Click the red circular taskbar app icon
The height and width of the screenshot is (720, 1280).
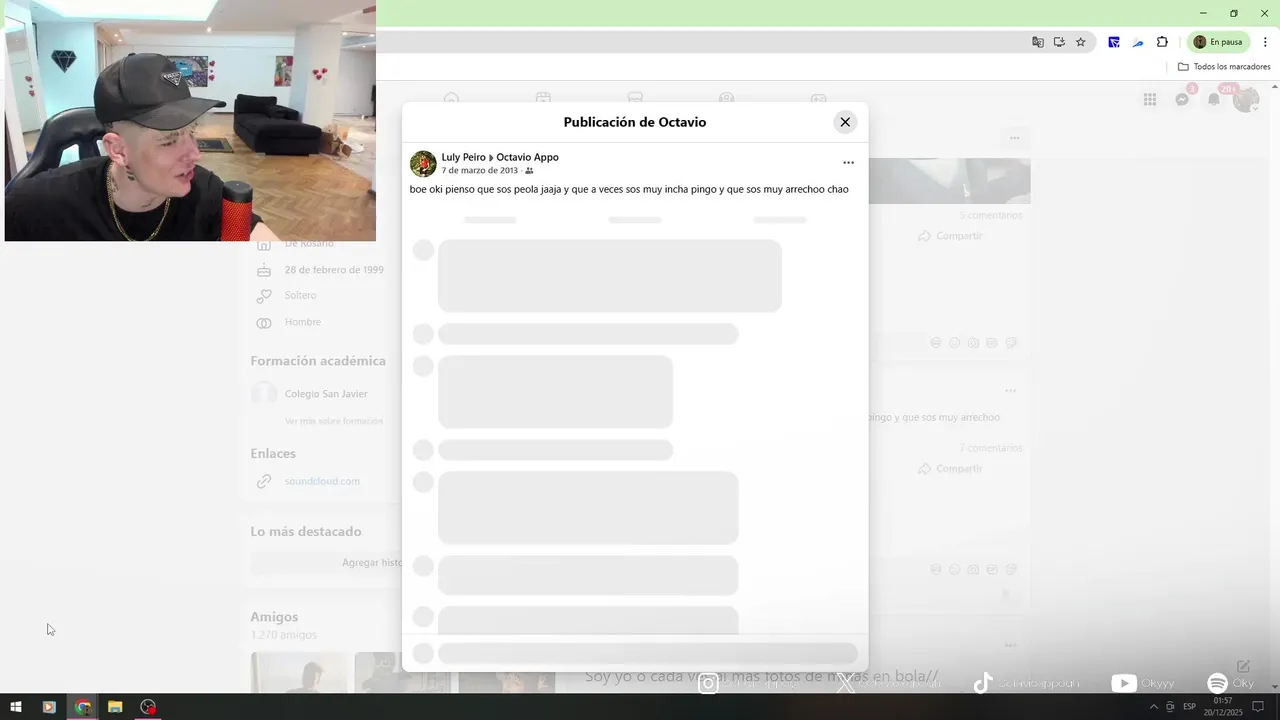coord(148,707)
